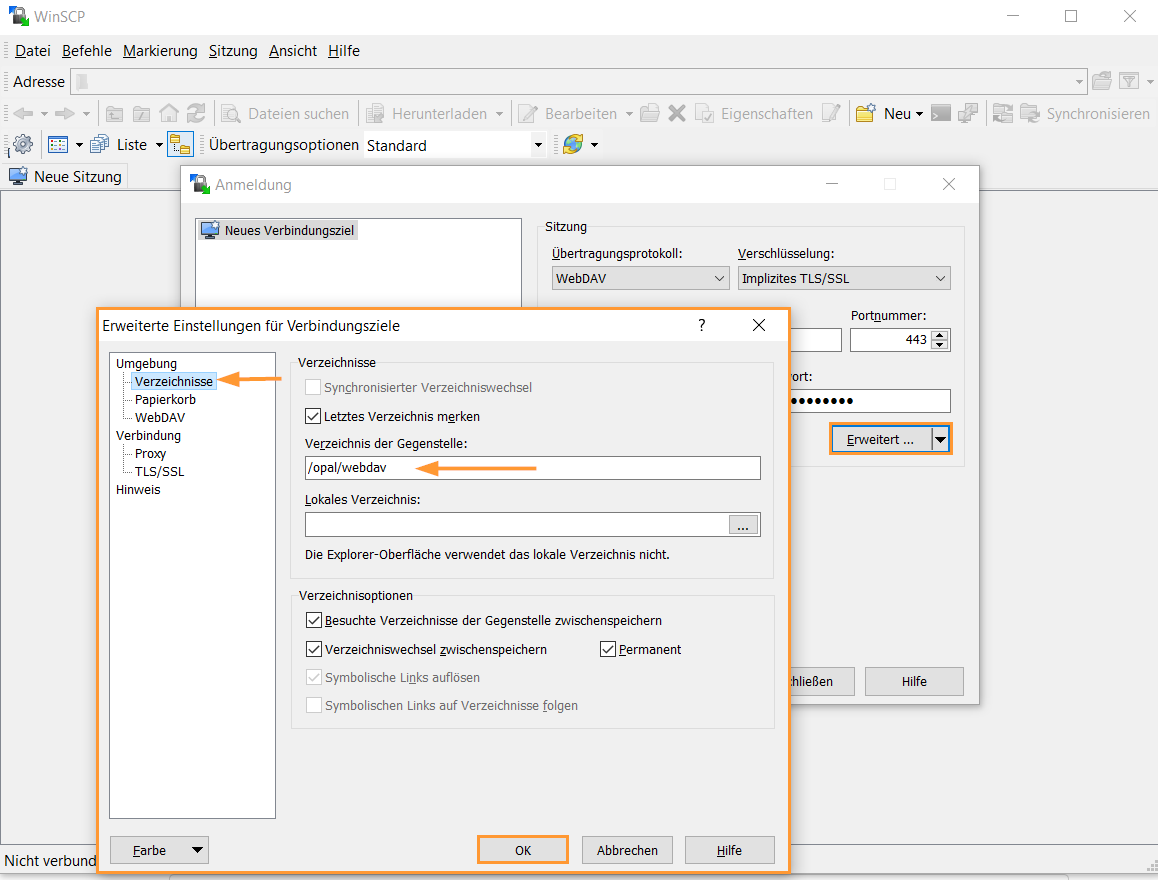Image resolution: width=1158 pixels, height=880 pixels.
Task: Open the Sitzung menu
Action: tap(232, 50)
